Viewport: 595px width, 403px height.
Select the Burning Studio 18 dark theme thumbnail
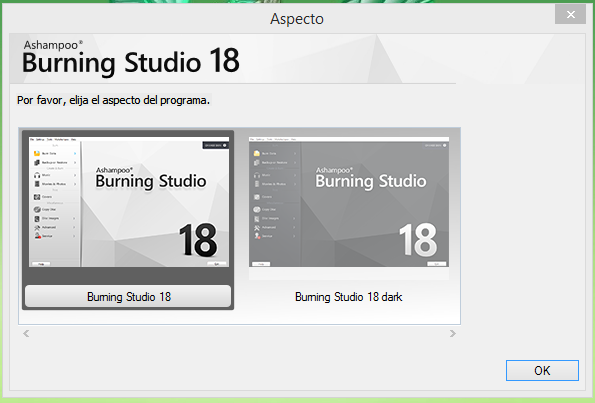pos(349,202)
